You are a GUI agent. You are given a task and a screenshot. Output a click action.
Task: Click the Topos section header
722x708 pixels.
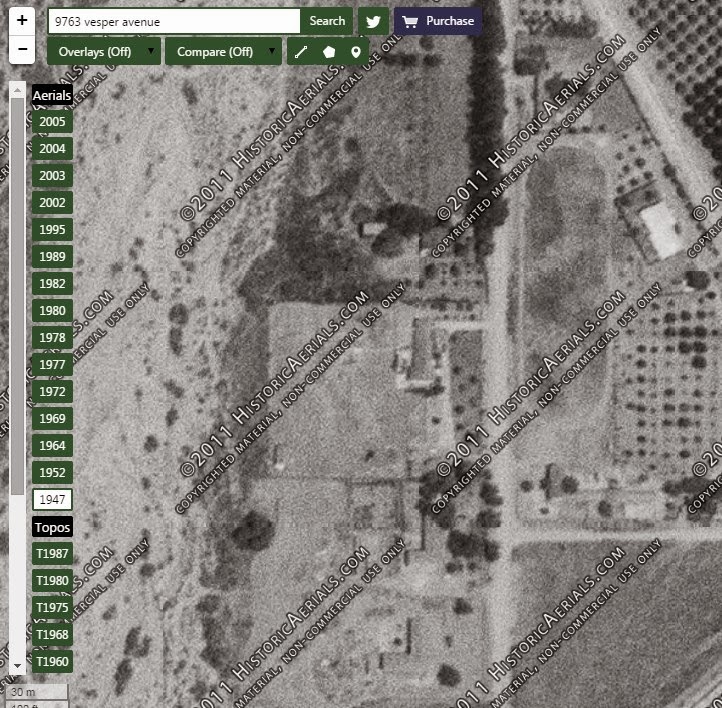point(52,527)
